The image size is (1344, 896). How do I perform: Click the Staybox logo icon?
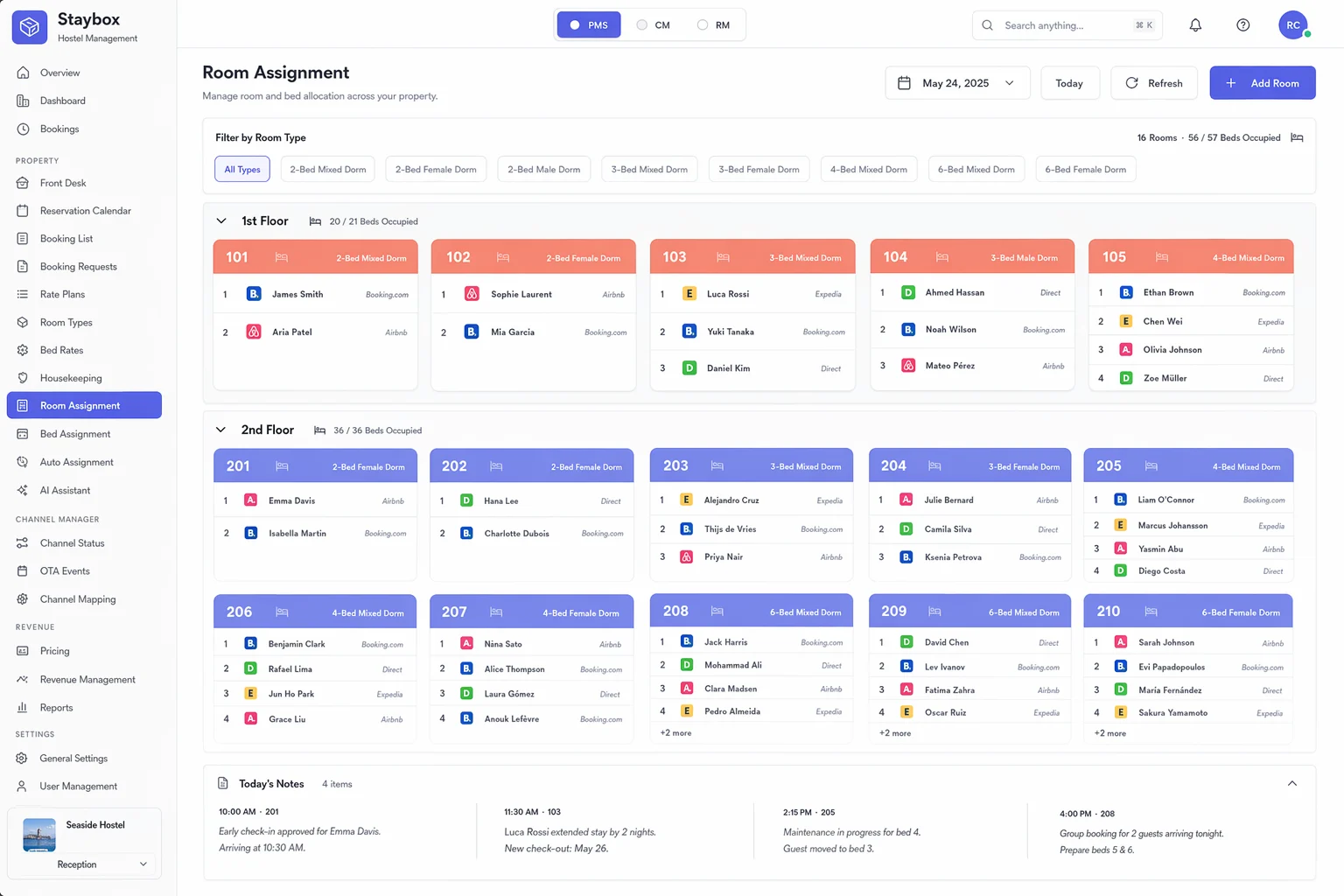pos(30,27)
